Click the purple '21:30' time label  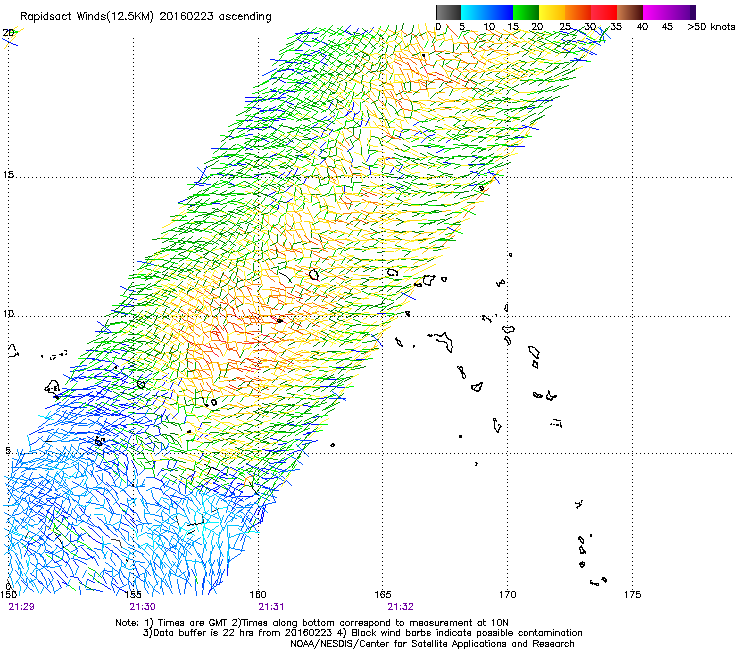pyautogui.click(x=143, y=607)
